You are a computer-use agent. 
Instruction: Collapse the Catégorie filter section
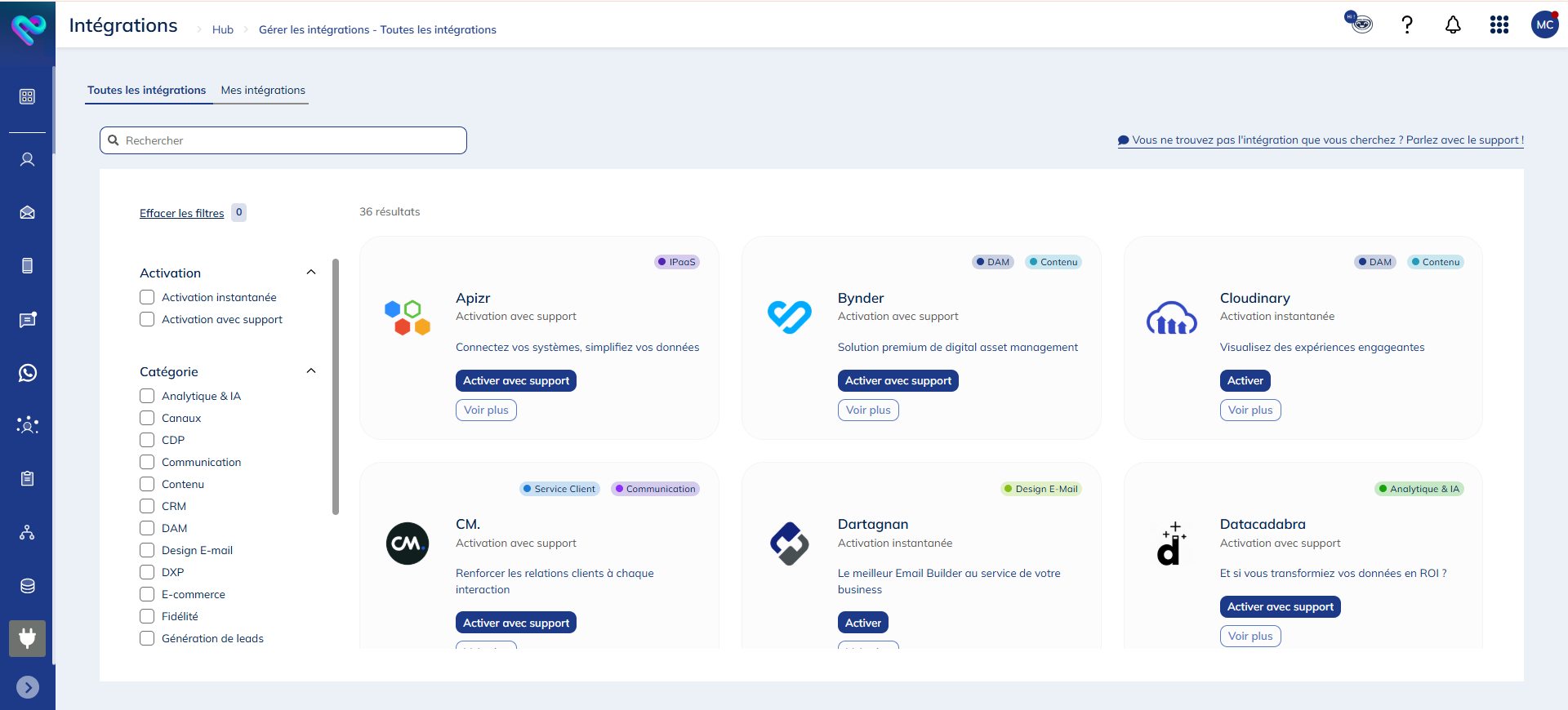[311, 371]
